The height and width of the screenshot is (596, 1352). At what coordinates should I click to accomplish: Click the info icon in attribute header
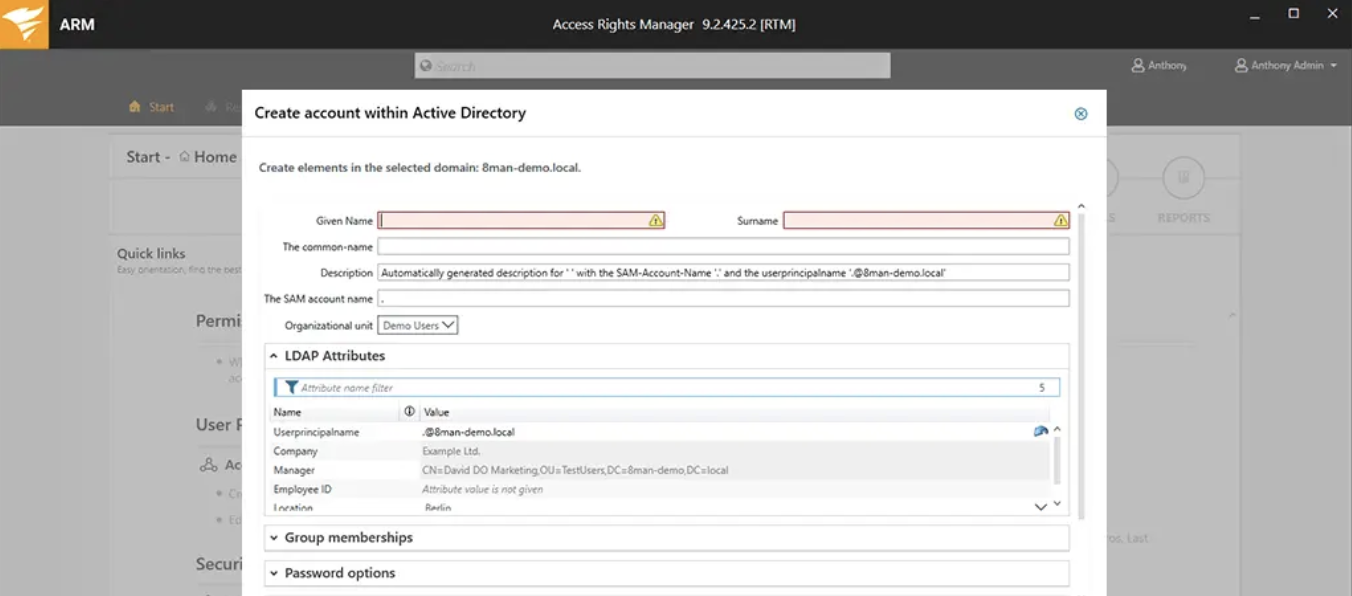tap(409, 412)
